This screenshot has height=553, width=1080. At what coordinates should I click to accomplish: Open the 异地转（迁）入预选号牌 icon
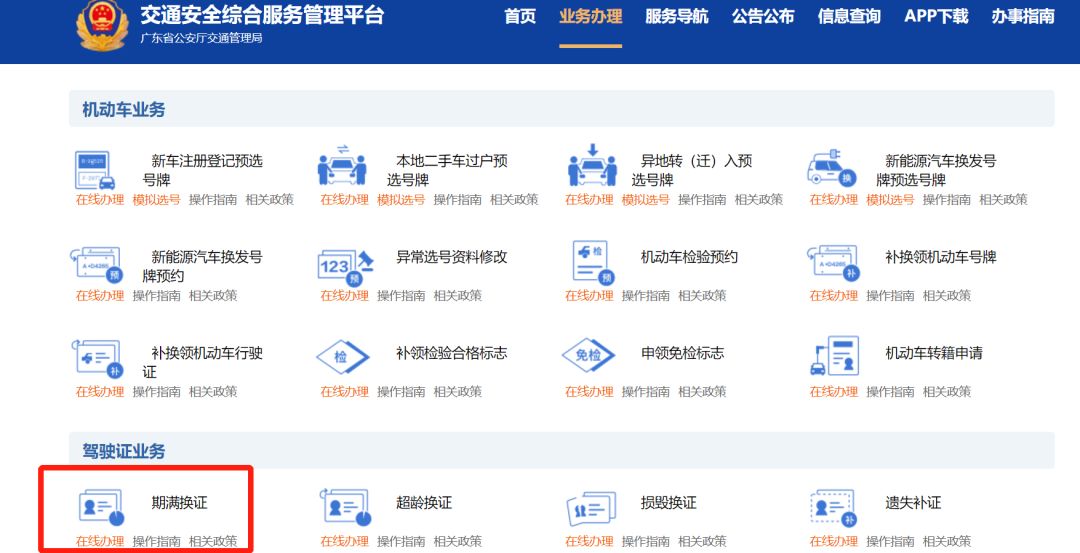pyautogui.click(x=592, y=165)
